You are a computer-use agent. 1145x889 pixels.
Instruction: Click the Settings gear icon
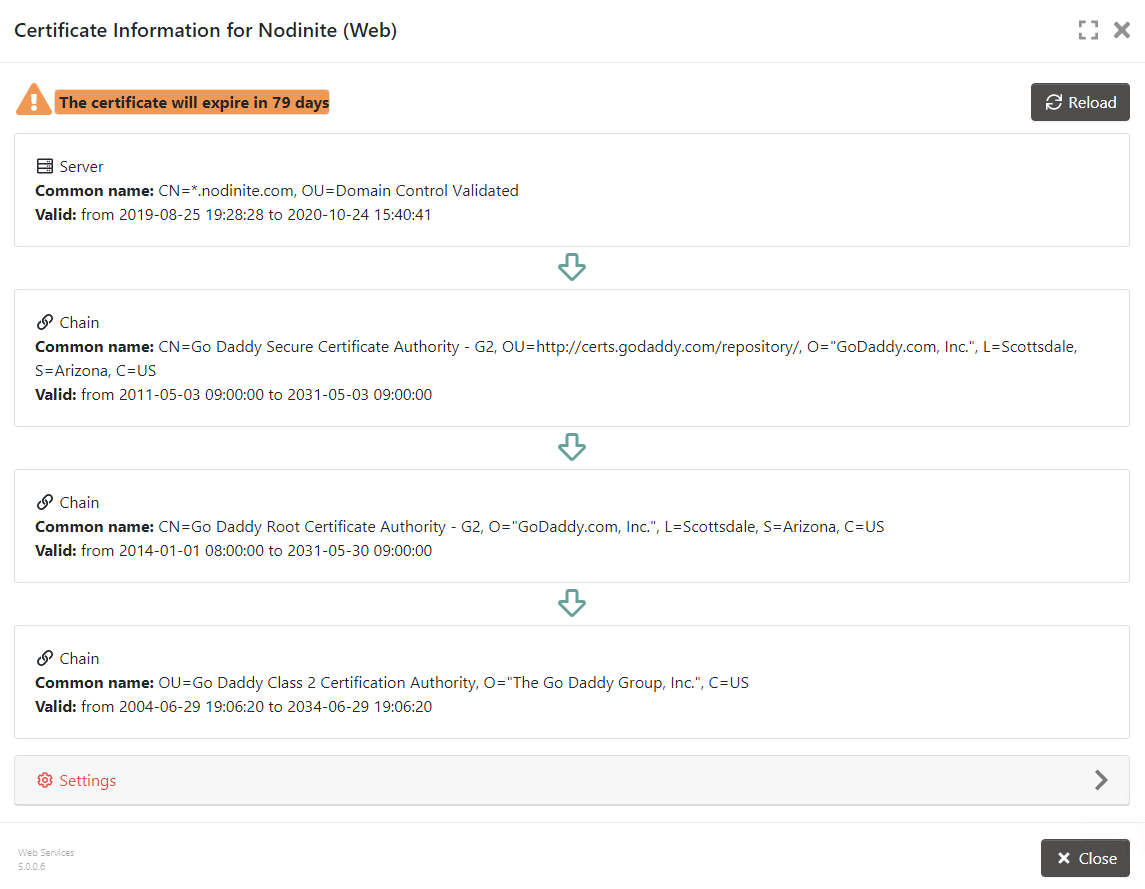coord(45,780)
